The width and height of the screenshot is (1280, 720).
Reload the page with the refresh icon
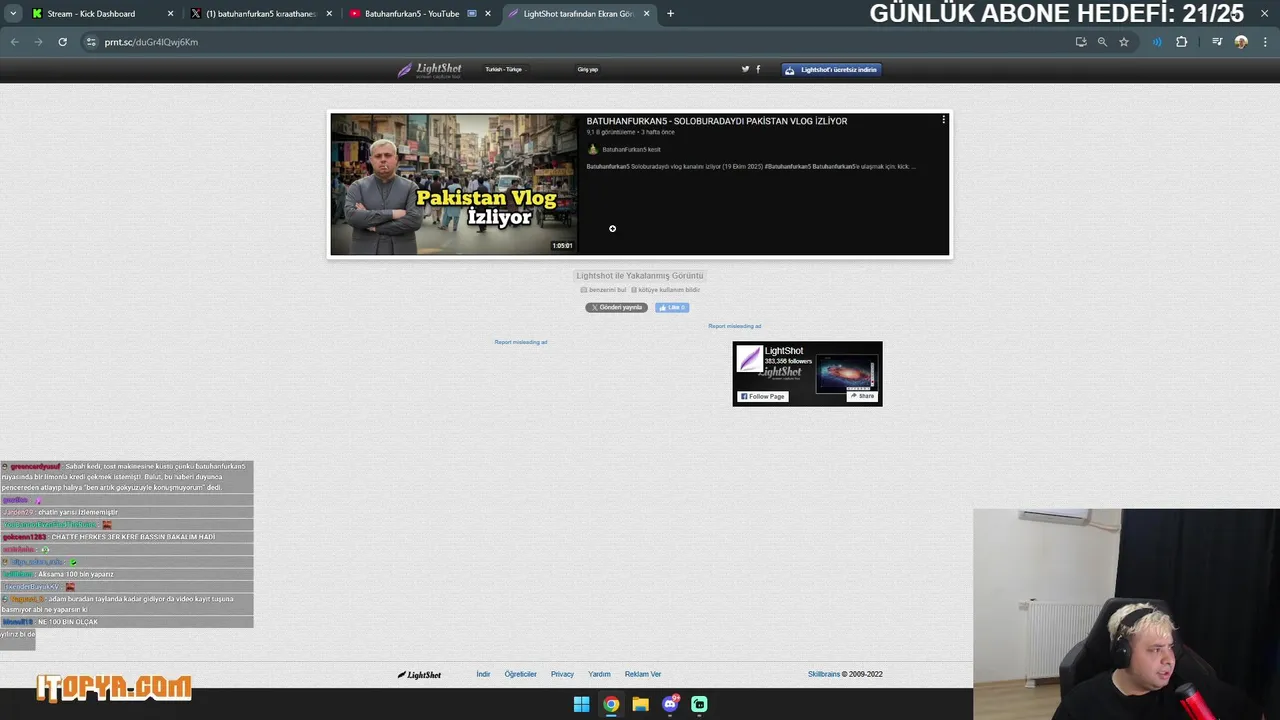click(62, 42)
